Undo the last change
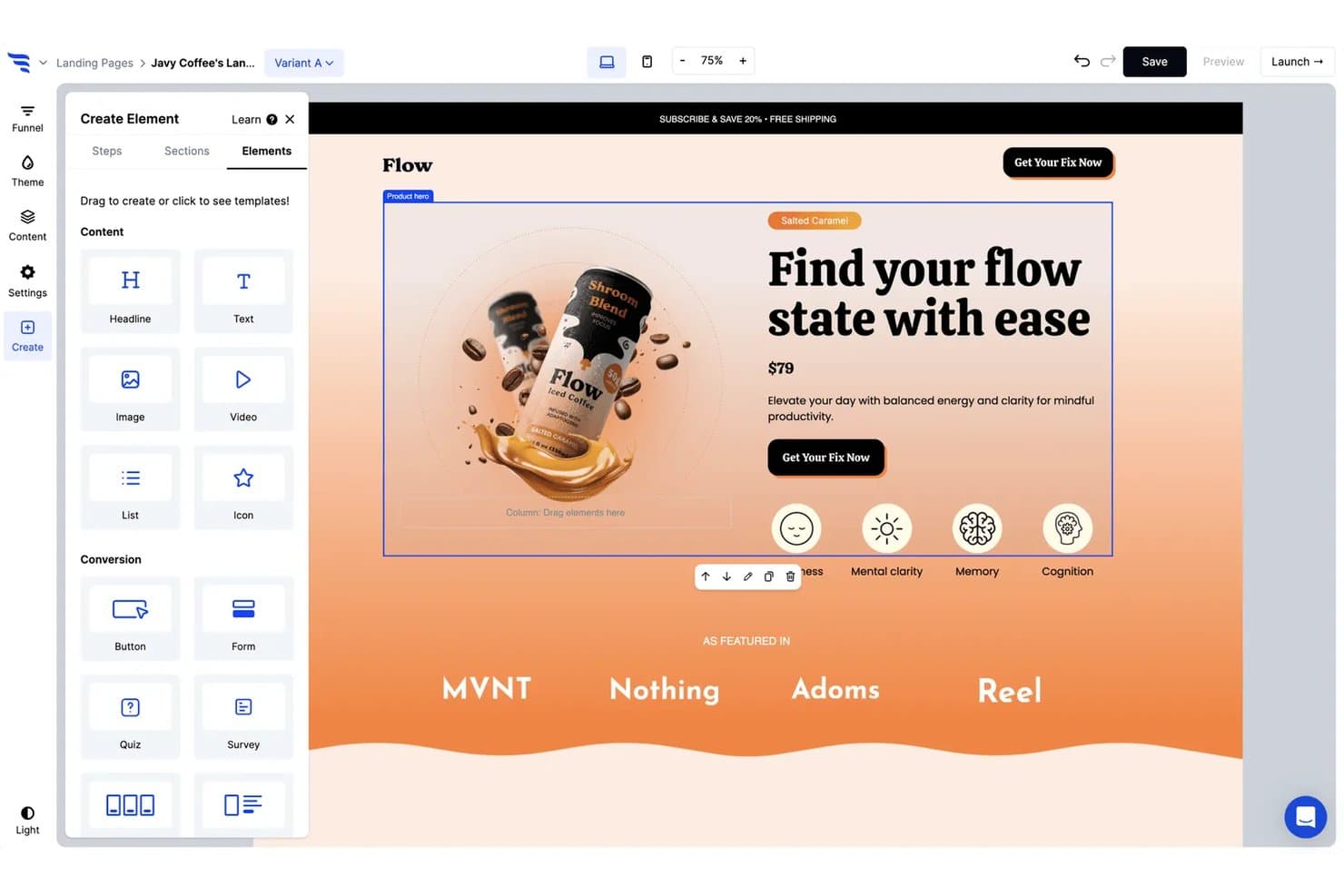Screen dimensions: 1344x896 tap(1082, 61)
